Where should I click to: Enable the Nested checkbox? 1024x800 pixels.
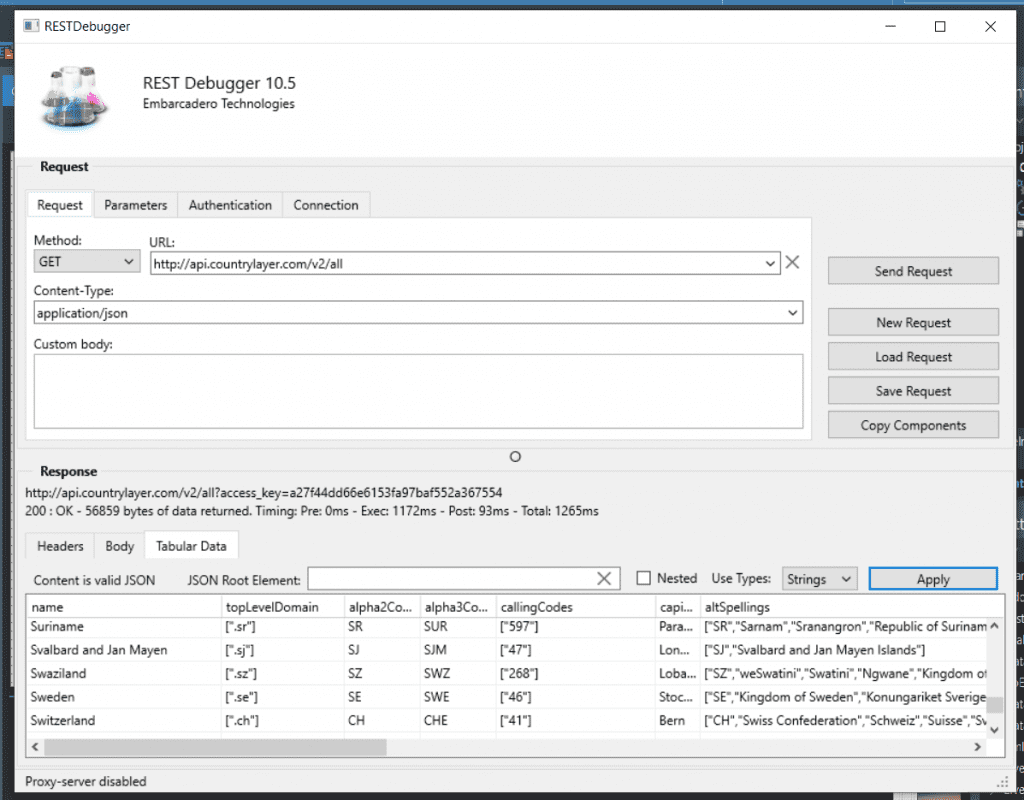[644, 578]
